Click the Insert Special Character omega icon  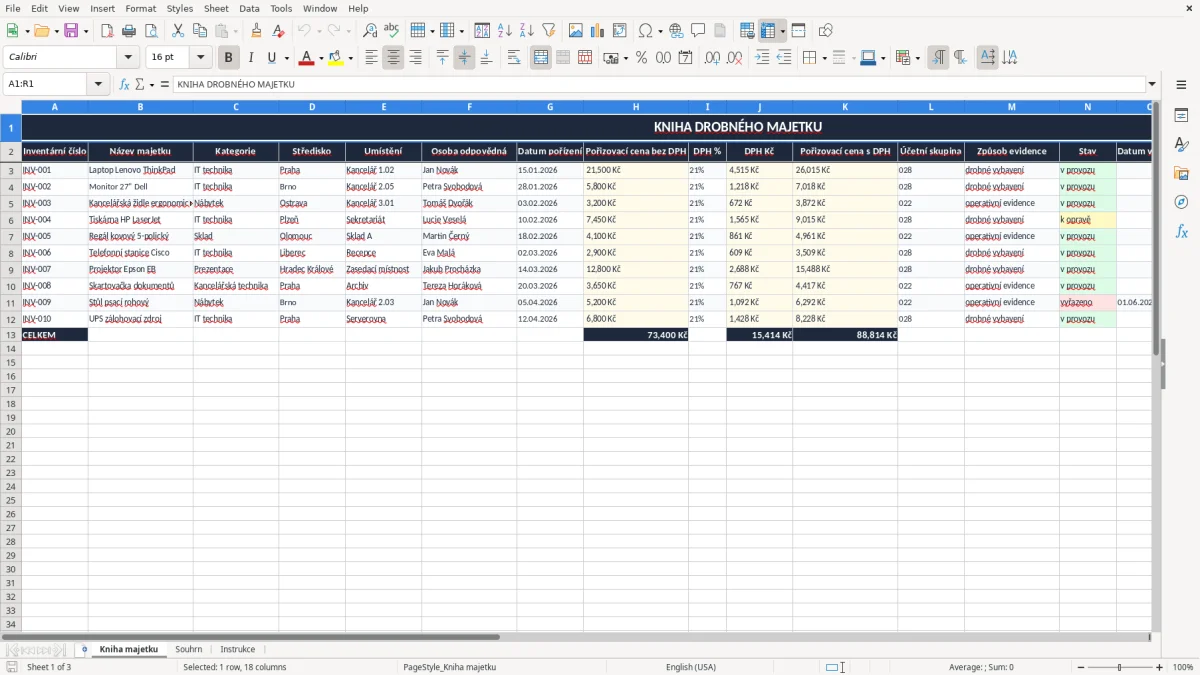pyautogui.click(x=645, y=31)
